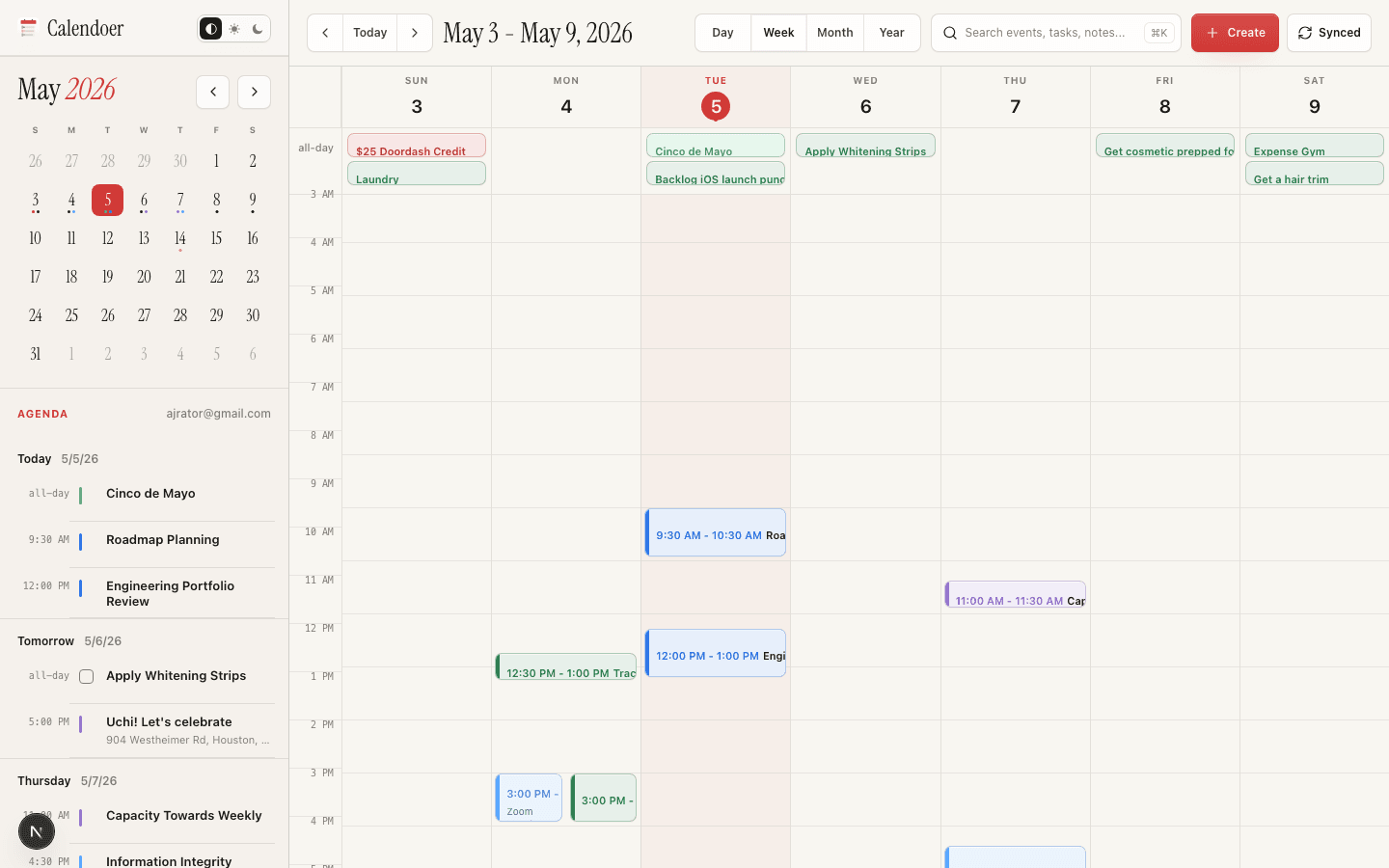1389x868 pixels.
Task: Open the Expense Gym event on Saturday
Action: [x=1315, y=146]
